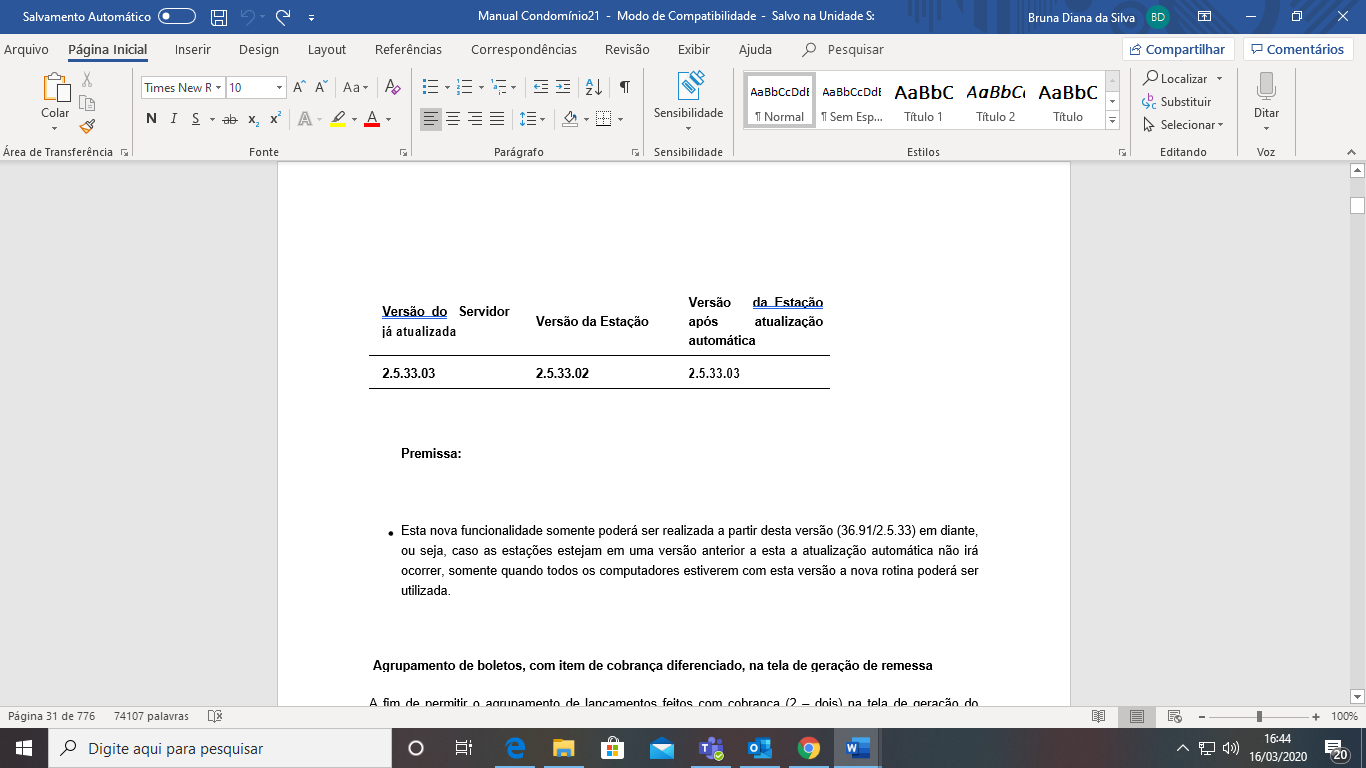Screen dimensions: 1366x768
Task: Apply the yellow text highlight color
Action: click(338, 119)
